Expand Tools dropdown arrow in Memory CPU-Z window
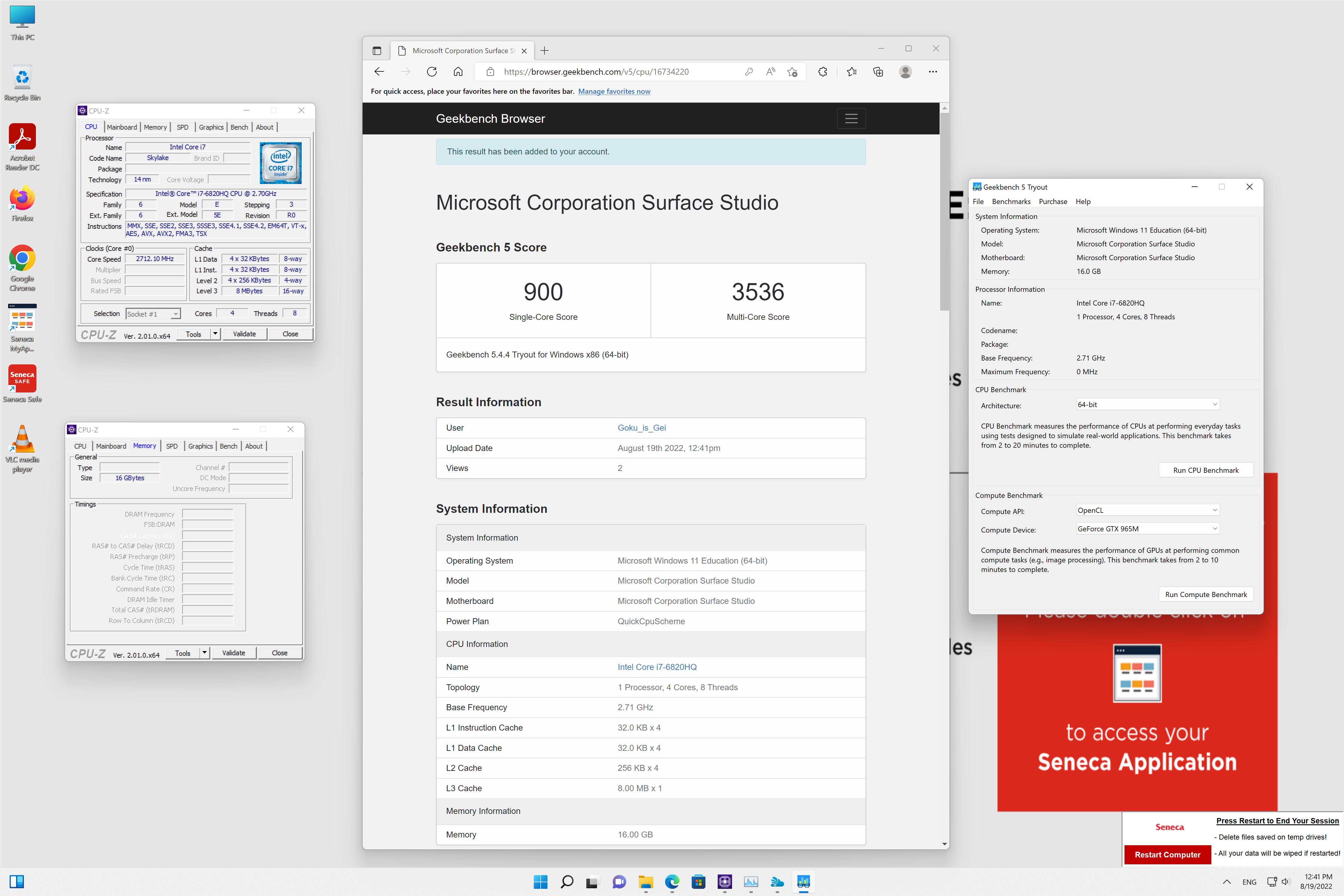The width and height of the screenshot is (1344, 896). coord(205,653)
